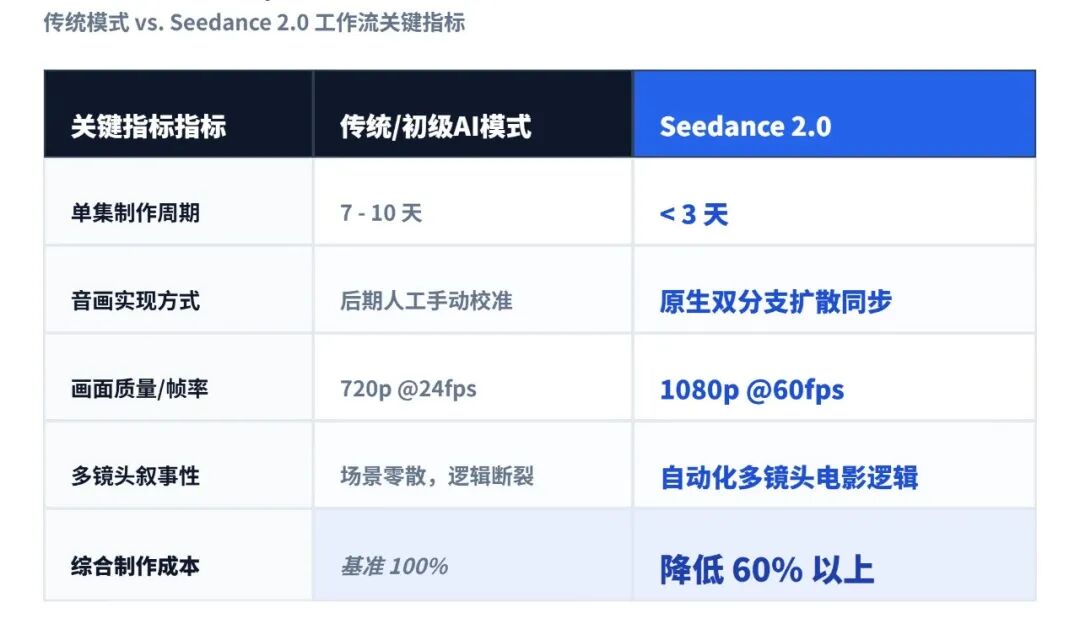
Task: Select the < 3 天 cell
Action: pos(694,214)
